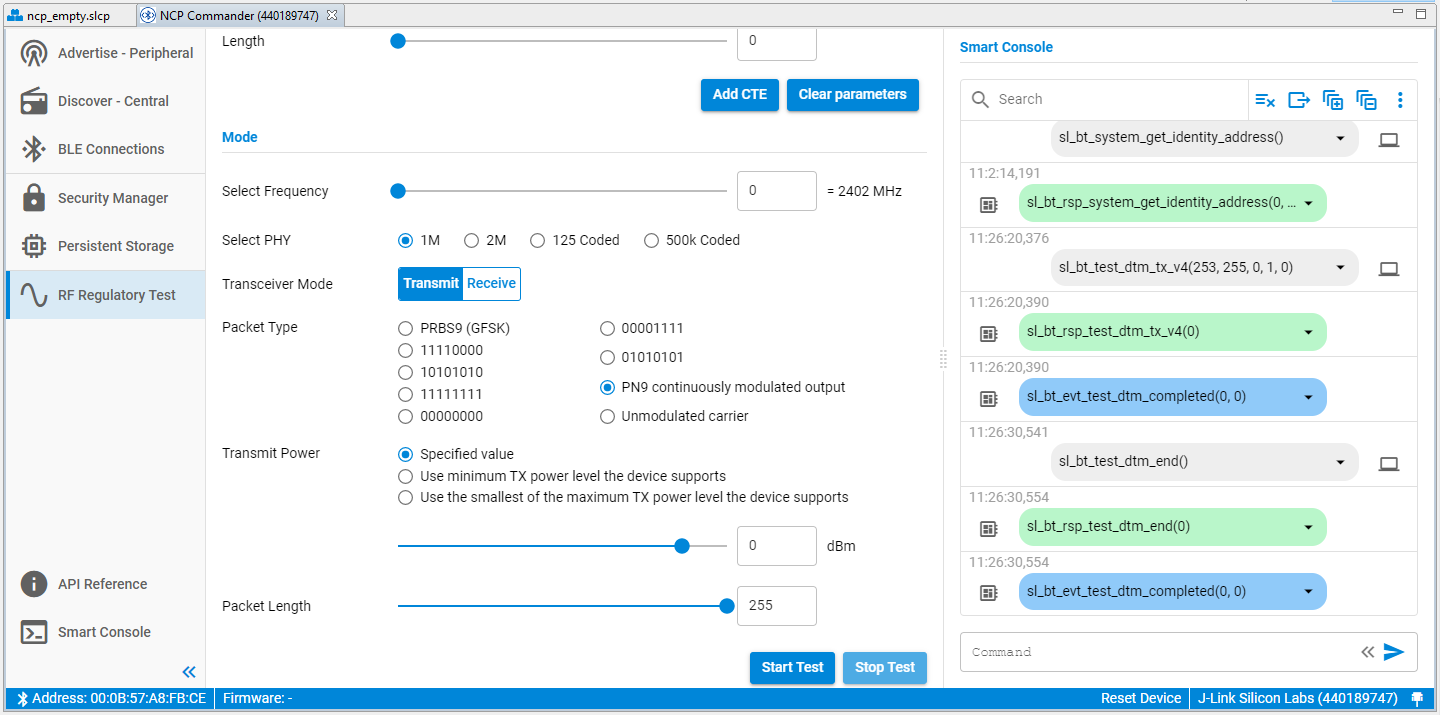Click the Add CTE button
The image size is (1440, 715).
click(739, 94)
